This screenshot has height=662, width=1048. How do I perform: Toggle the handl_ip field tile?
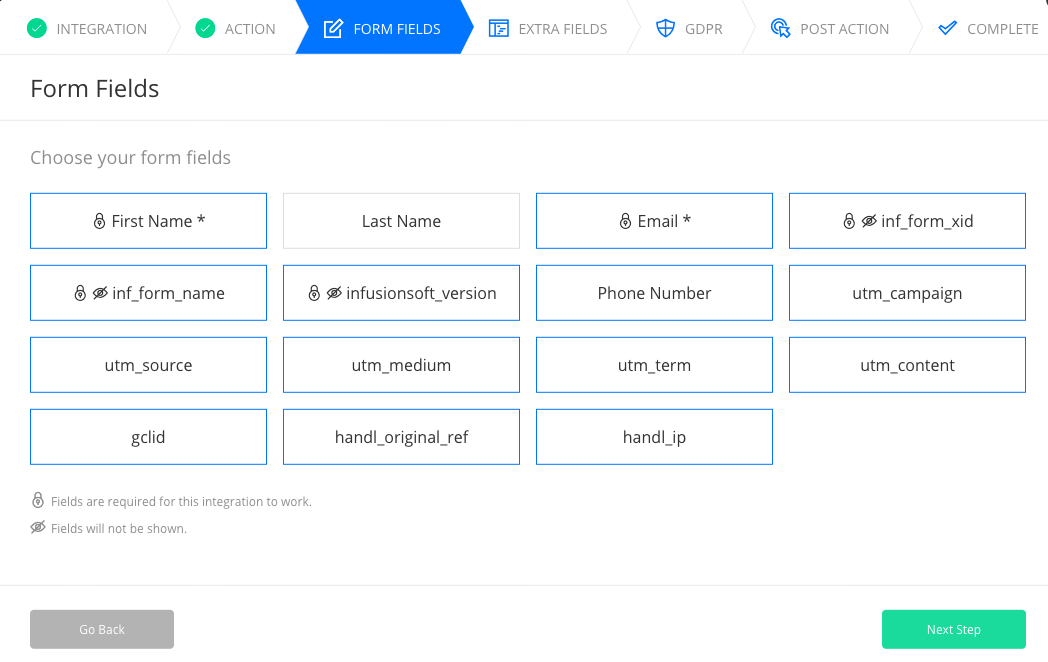(x=654, y=437)
